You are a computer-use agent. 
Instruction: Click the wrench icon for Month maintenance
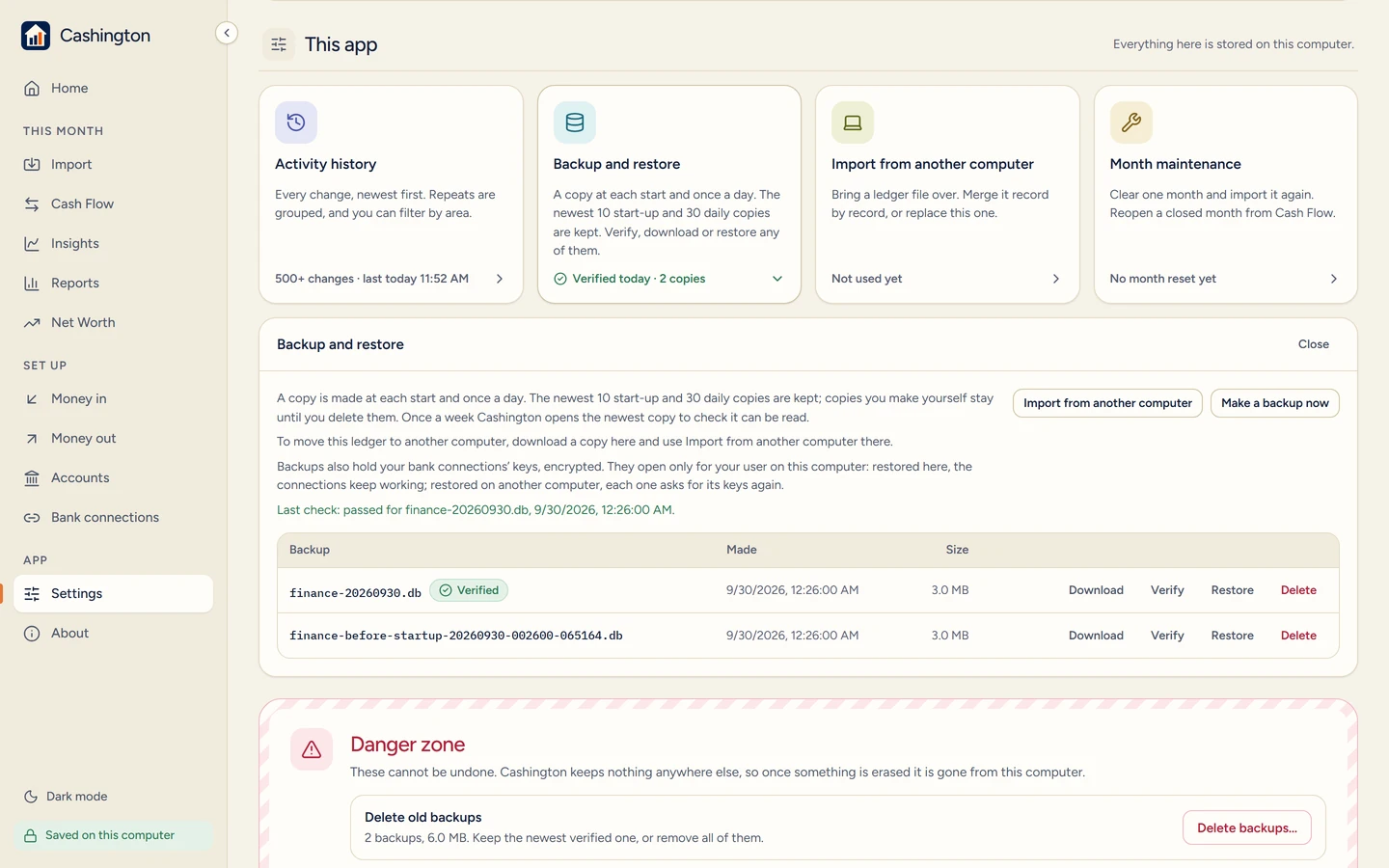(x=1131, y=122)
